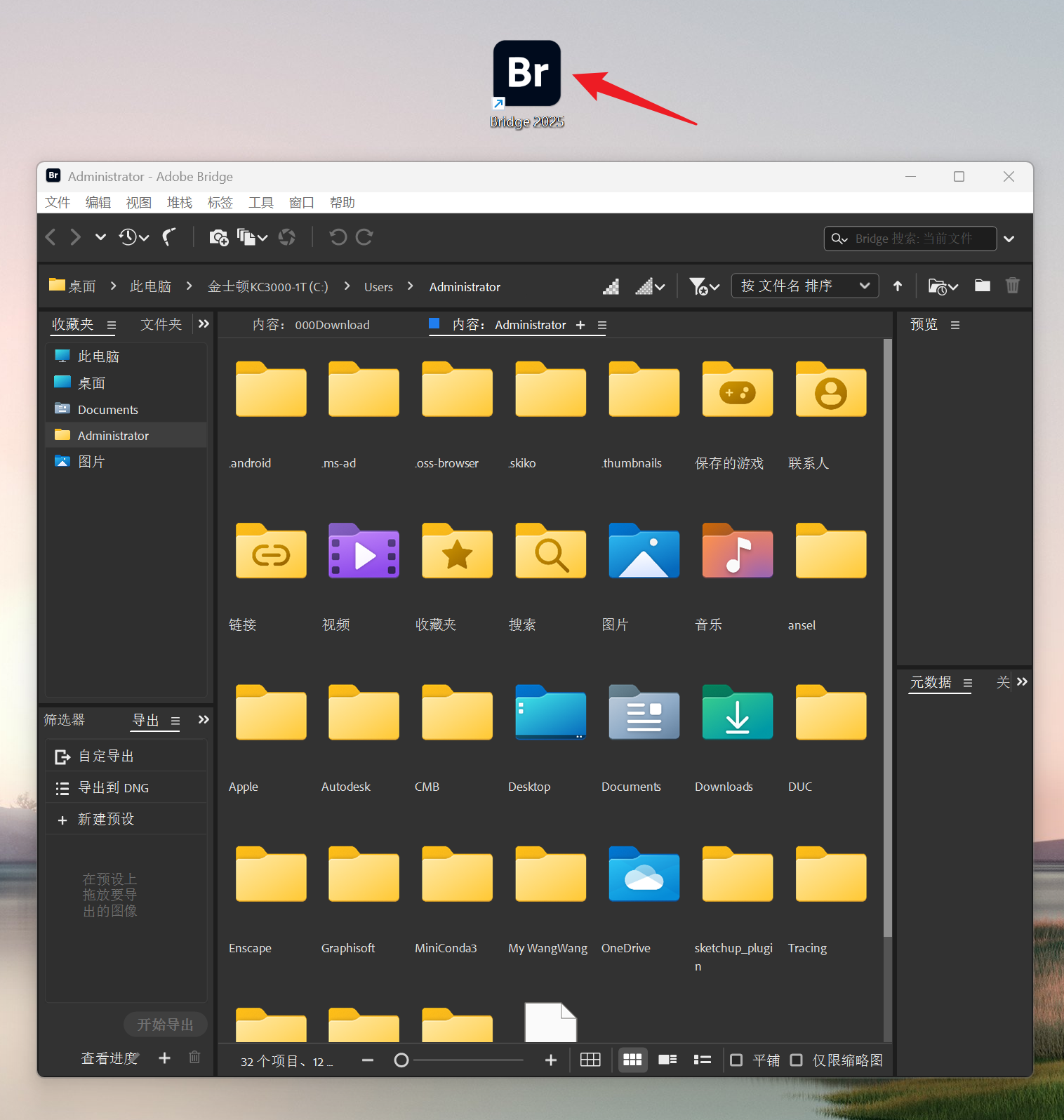Image resolution: width=1064 pixels, height=1120 pixels.
Task: Open the 文件 menu
Action: pyautogui.click(x=58, y=203)
